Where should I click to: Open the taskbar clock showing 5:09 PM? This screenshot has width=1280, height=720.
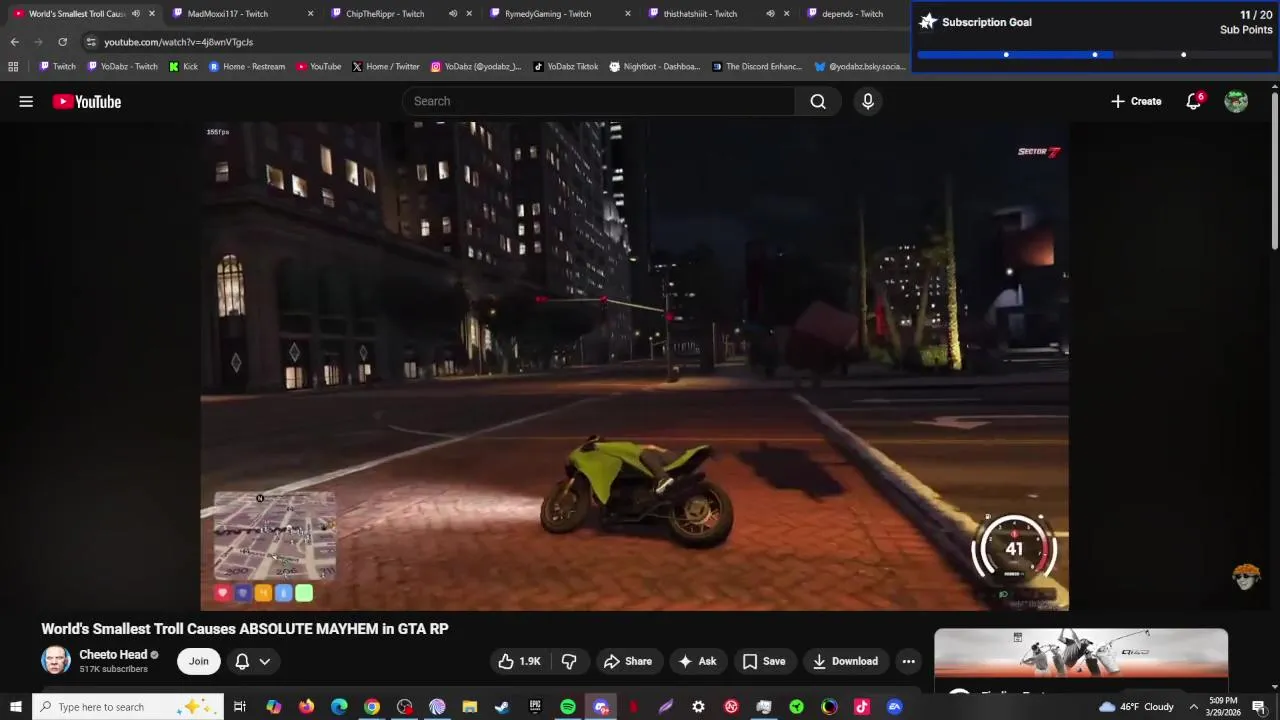pos(1222,707)
